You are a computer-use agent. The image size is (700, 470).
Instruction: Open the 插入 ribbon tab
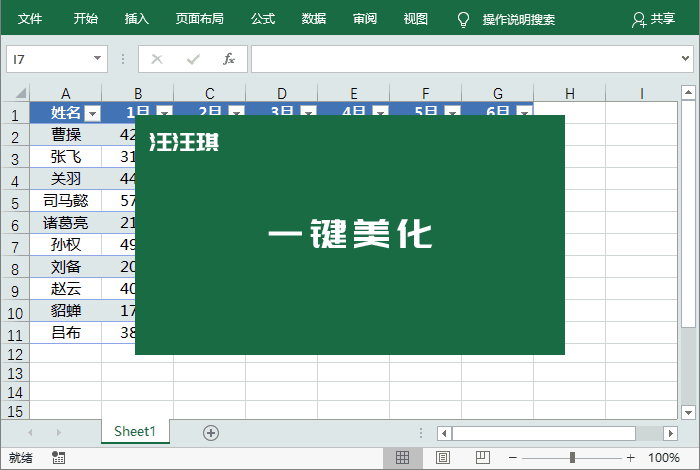tap(137, 19)
